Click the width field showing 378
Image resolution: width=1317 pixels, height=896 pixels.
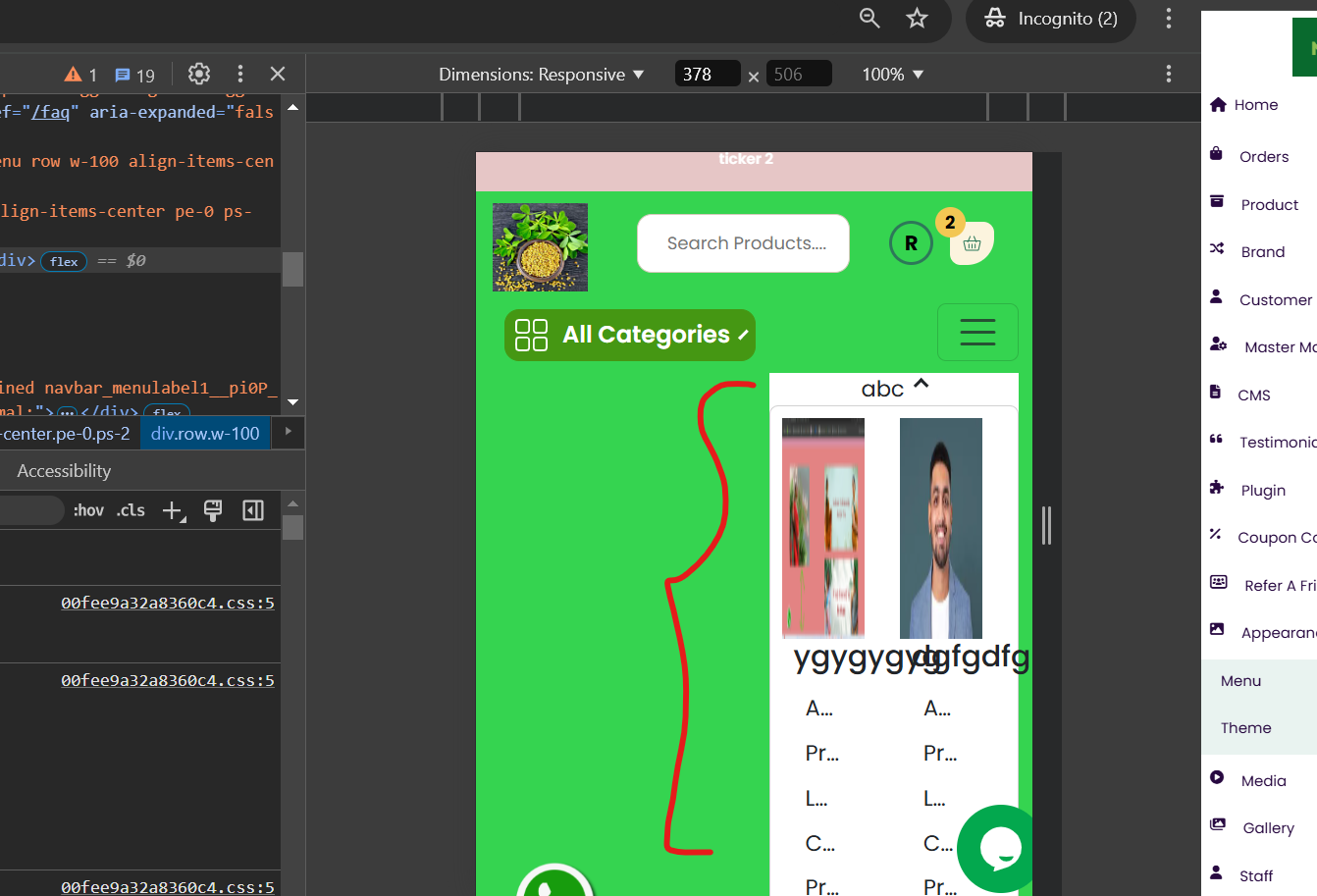pos(707,74)
